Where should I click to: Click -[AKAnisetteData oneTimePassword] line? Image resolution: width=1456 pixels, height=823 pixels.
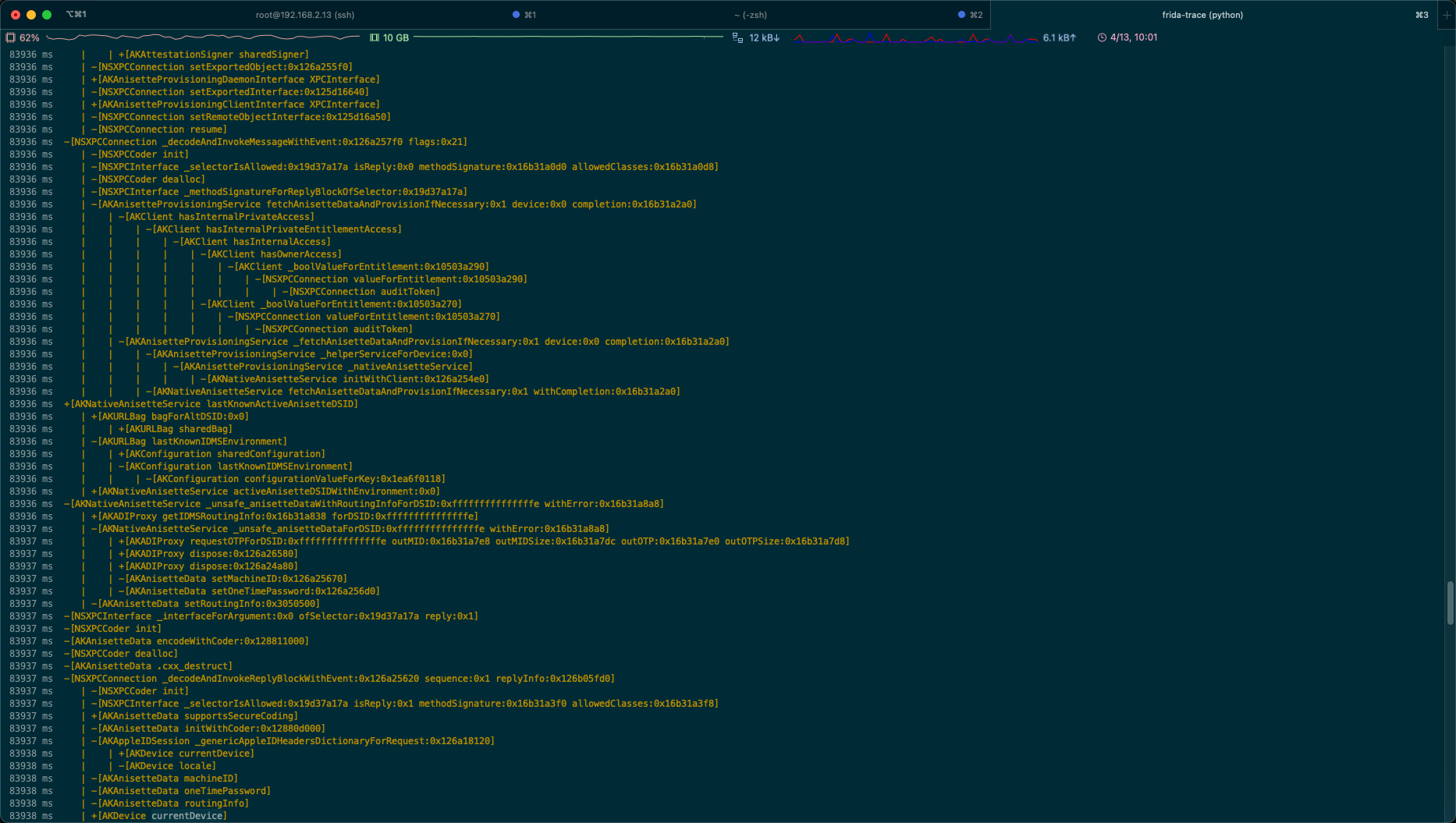coord(181,791)
